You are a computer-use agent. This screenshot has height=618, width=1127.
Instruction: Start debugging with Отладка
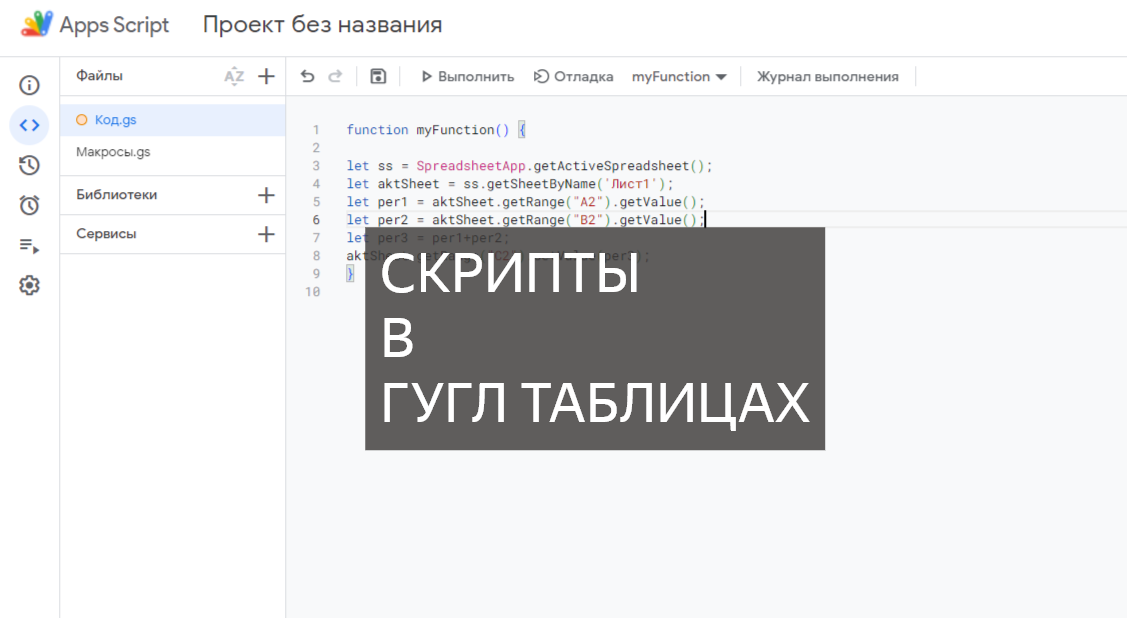pyautogui.click(x=573, y=76)
